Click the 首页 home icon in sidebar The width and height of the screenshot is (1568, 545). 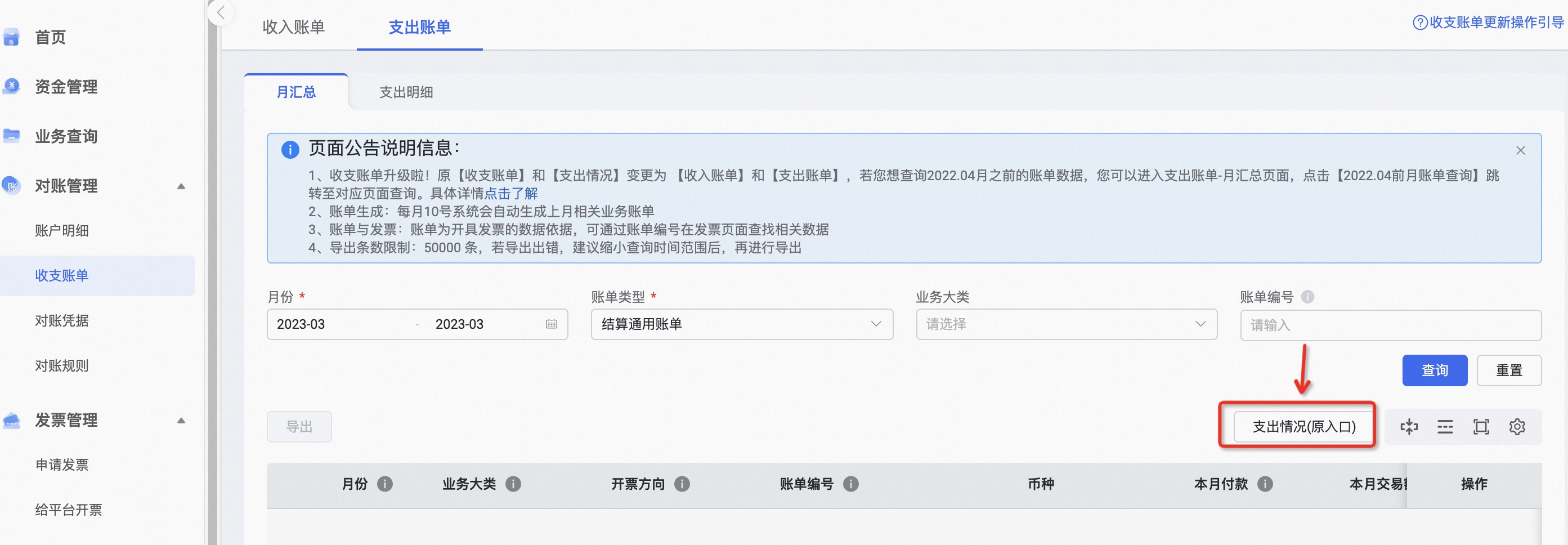click(x=11, y=37)
